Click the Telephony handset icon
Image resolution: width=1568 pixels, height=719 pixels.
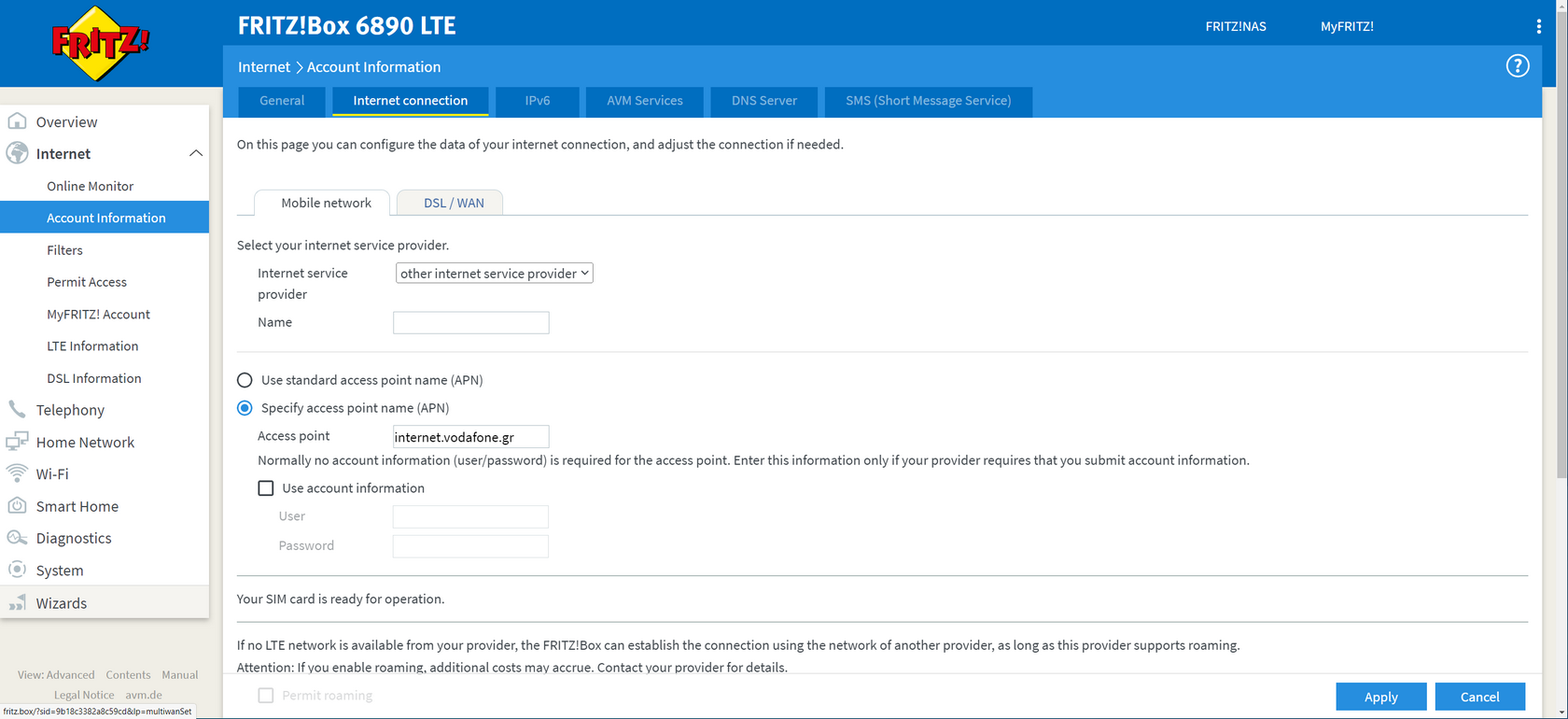(17, 409)
